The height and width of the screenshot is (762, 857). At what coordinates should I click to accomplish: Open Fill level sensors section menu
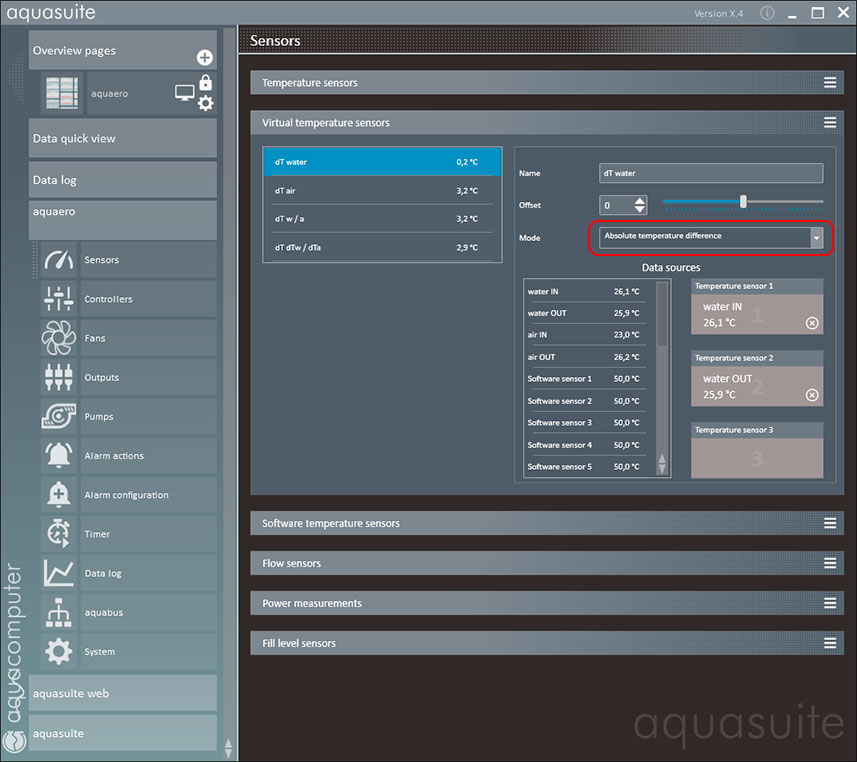(x=830, y=643)
